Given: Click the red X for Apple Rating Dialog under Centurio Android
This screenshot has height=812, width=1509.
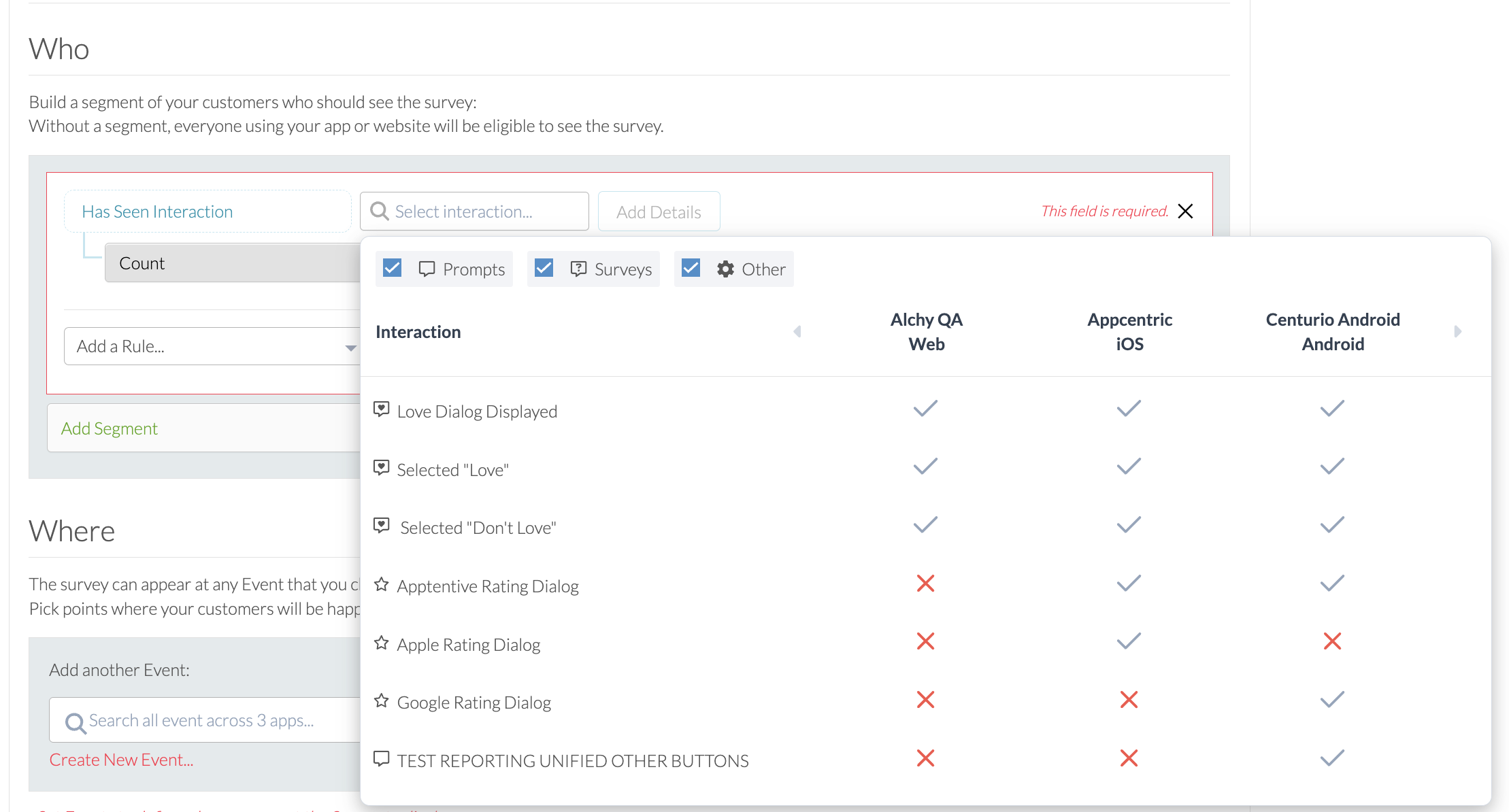Looking at the screenshot, I should [x=1332, y=641].
